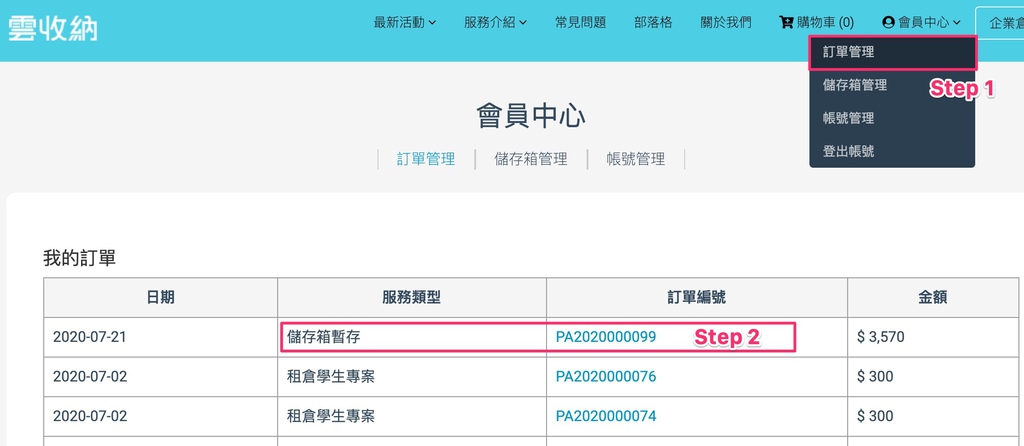The height and width of the screenshot is (446, 1024).
Task: Open order PA2020000074
Action: tap(606, 416)
